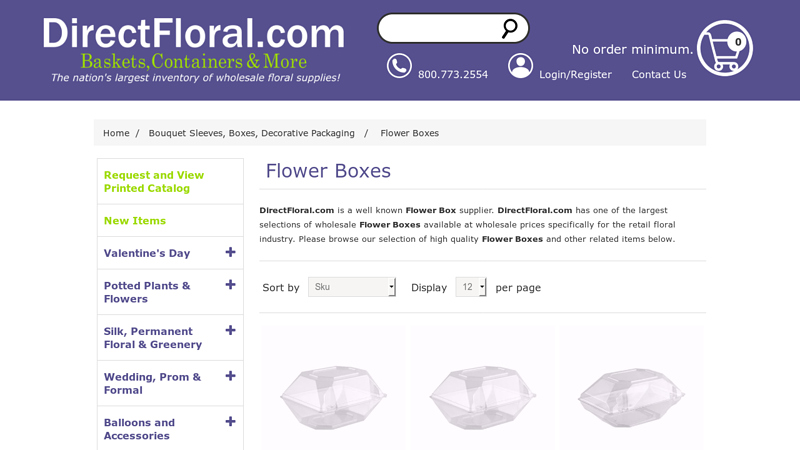Expand Potted Plants & Flowers category
The height and width of the screenshot is (450, 800).
231,285
